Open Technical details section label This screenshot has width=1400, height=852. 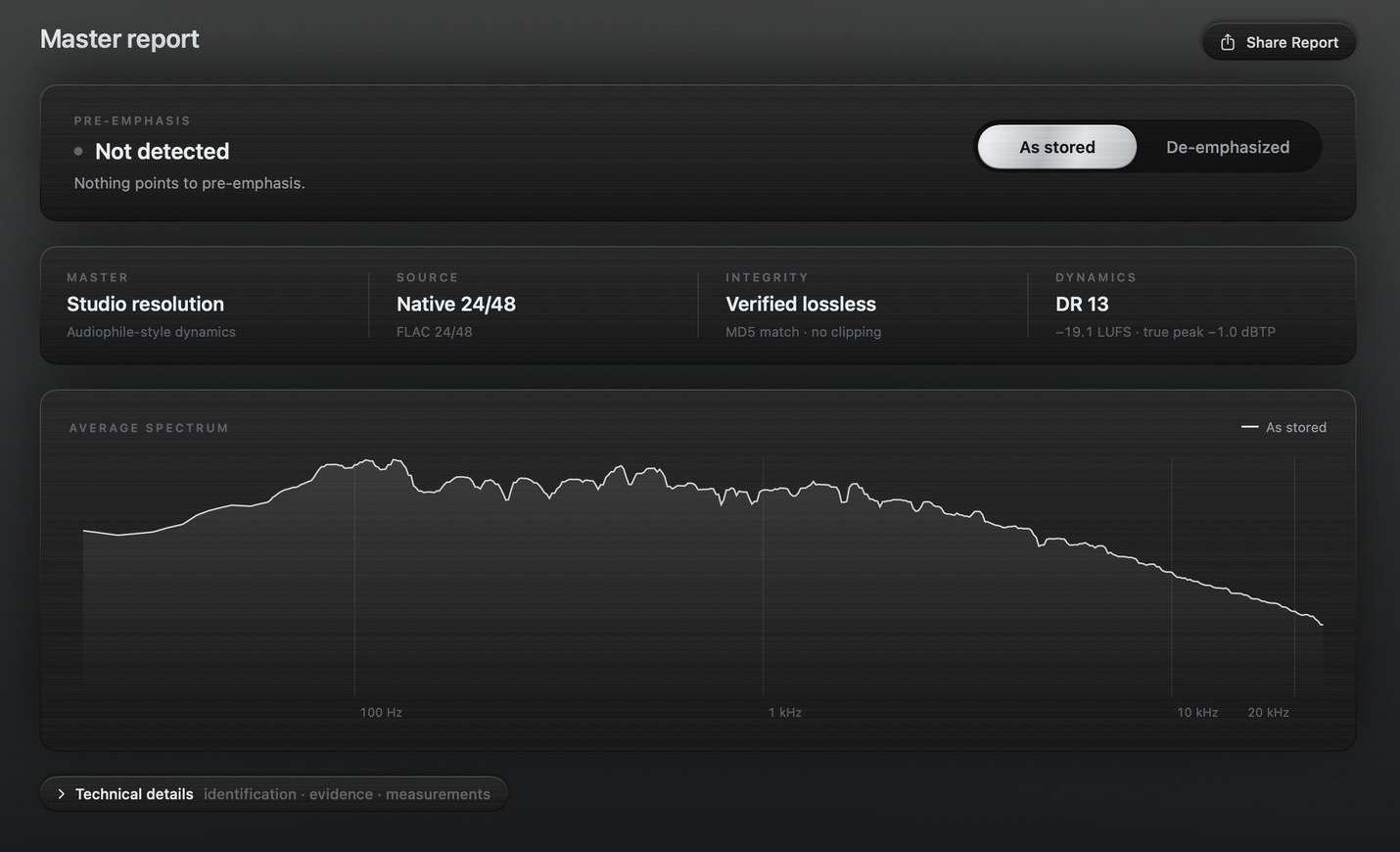[x=134, y=794]
